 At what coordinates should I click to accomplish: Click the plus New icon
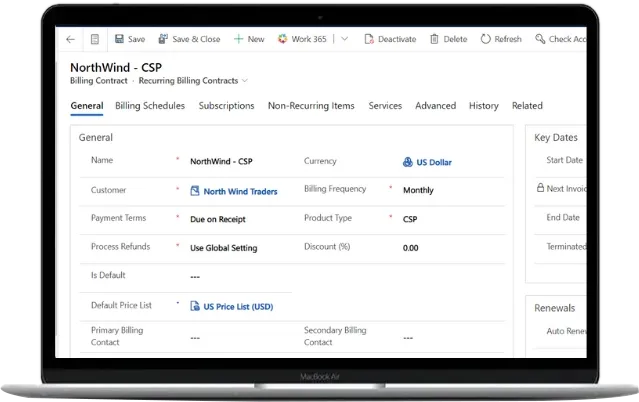(238, 39)
